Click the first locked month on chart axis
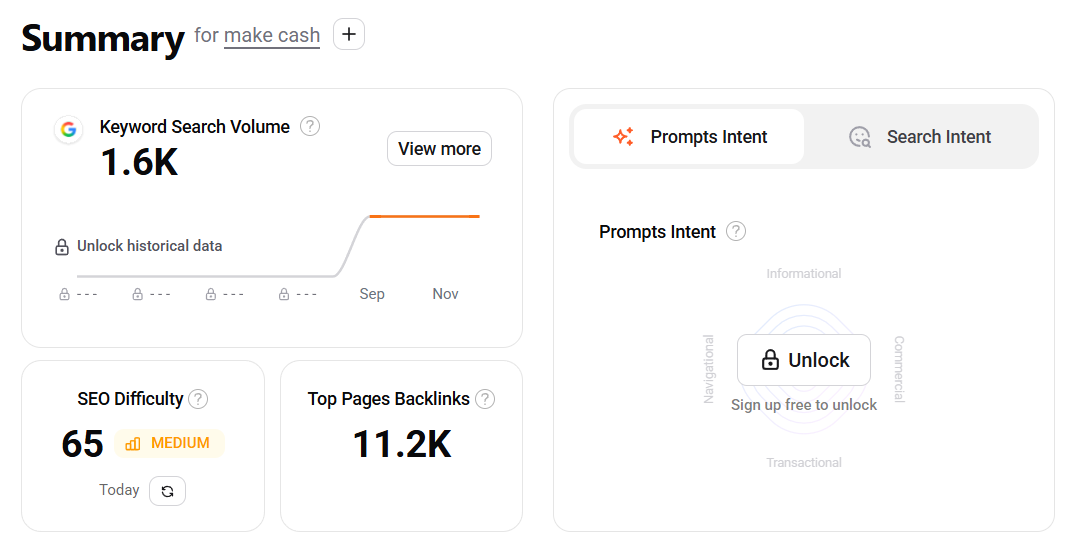The height and width of the screenshot is (557, 1073). coord(78,294)
